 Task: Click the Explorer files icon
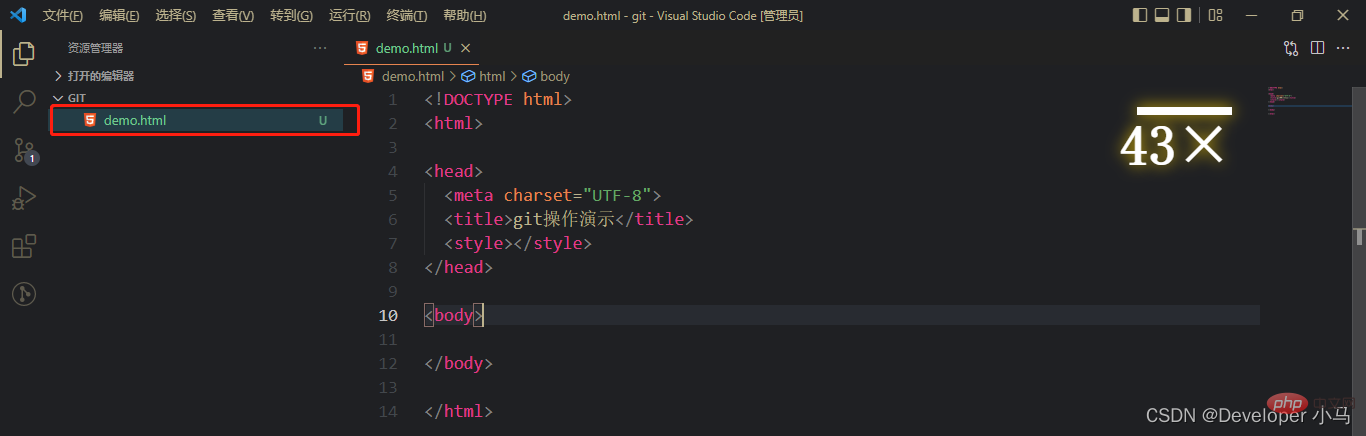tap(24, 54)
